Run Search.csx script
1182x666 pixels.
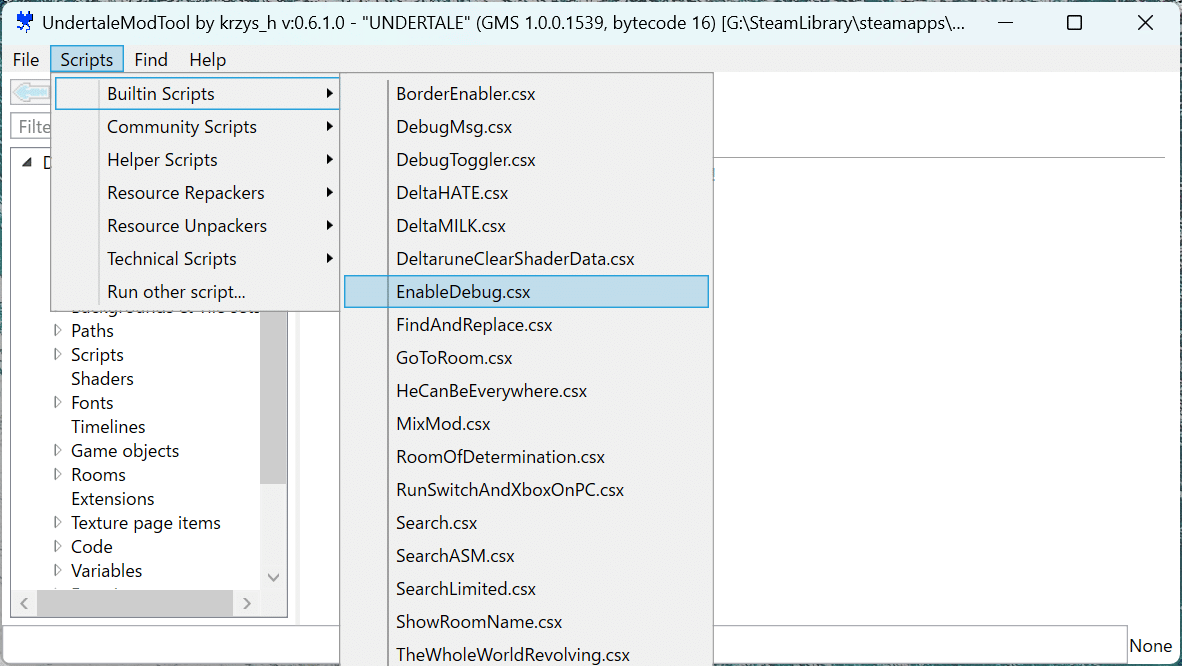pos(526,523)
